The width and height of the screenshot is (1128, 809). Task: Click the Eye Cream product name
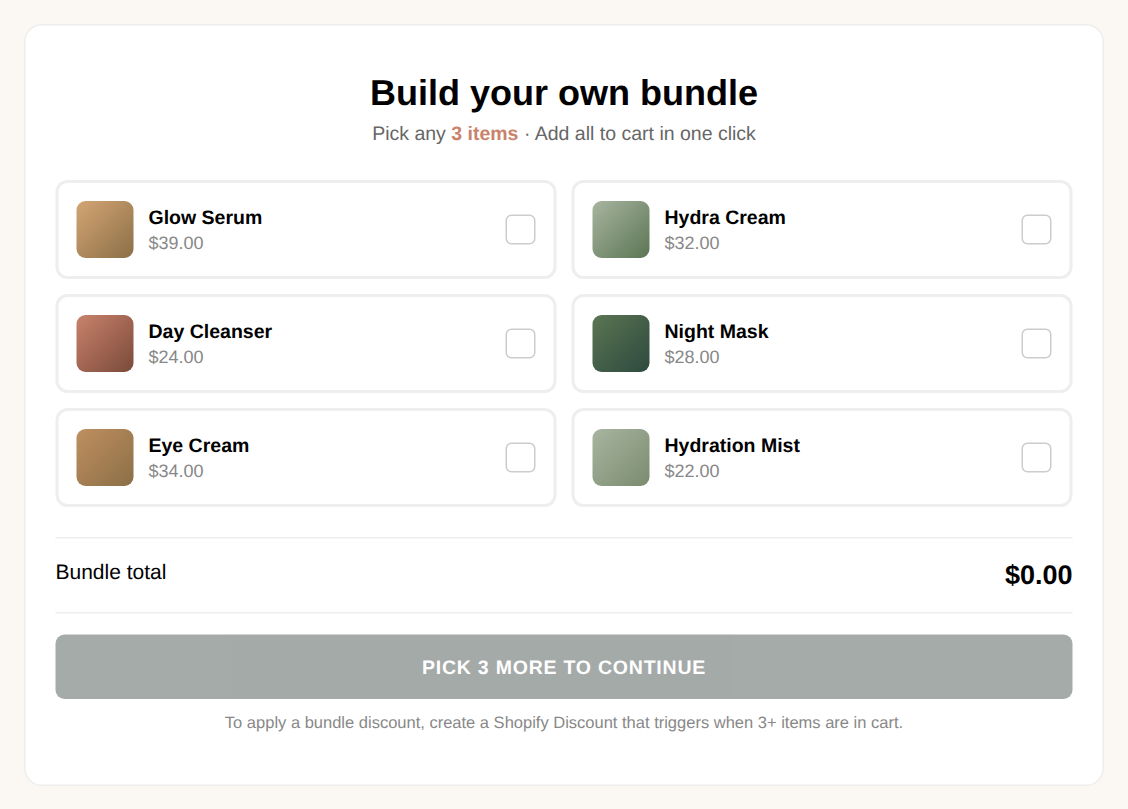coord(199,446)
